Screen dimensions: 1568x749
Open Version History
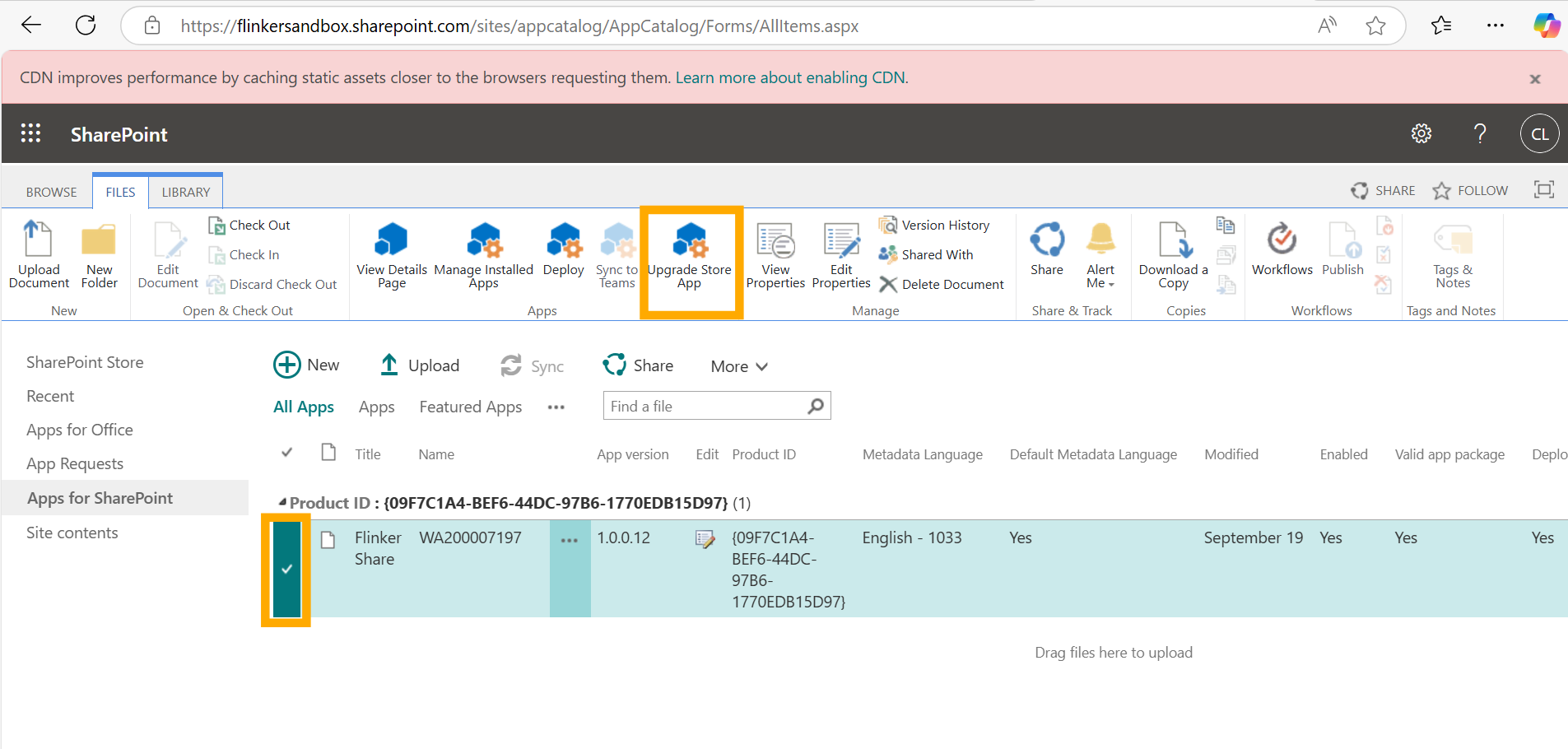(x=934, y=225)
